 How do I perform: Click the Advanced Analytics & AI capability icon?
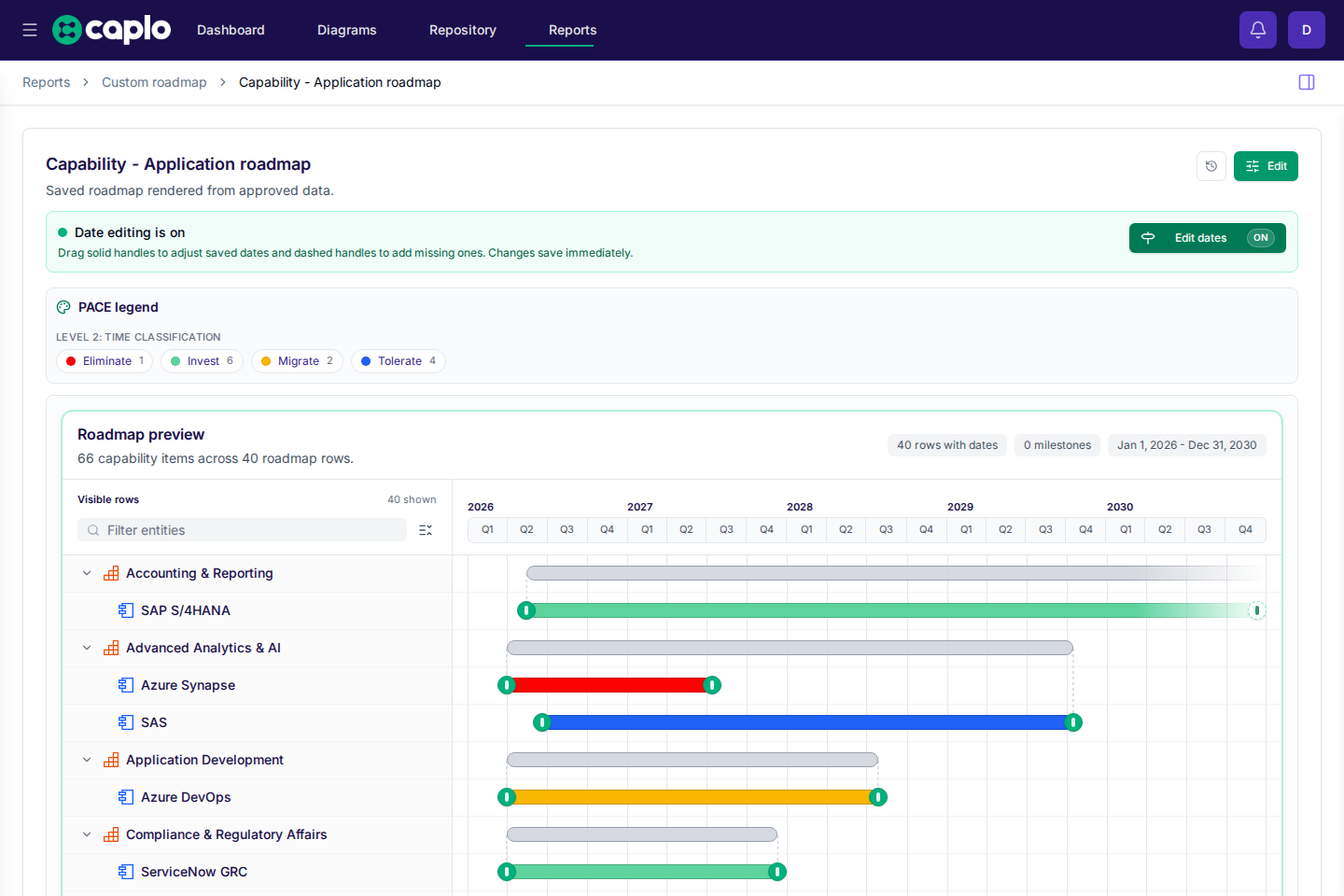111,648
